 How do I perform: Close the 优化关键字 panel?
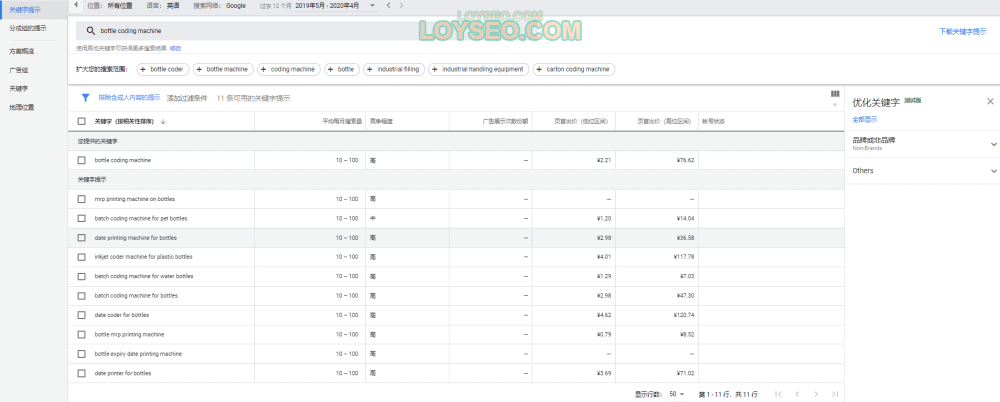click(990, 101)
